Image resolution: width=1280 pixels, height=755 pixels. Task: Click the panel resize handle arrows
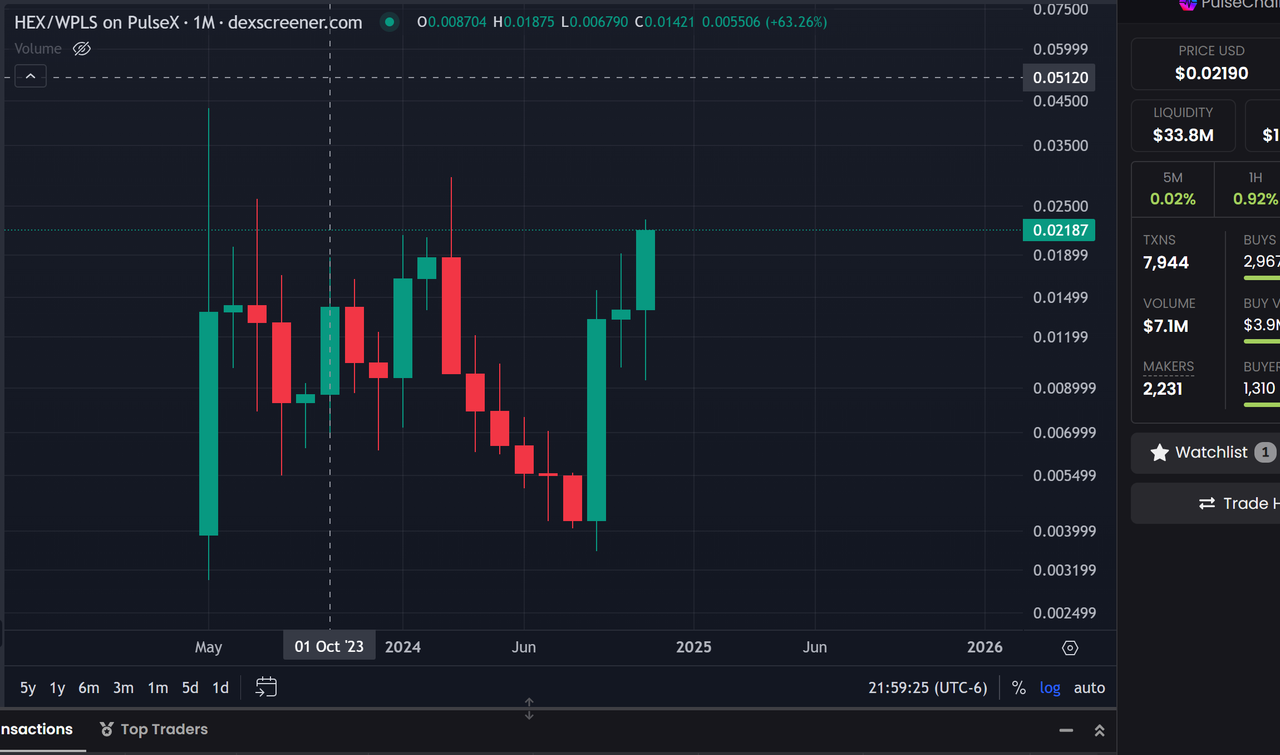[x=529, y=709]
